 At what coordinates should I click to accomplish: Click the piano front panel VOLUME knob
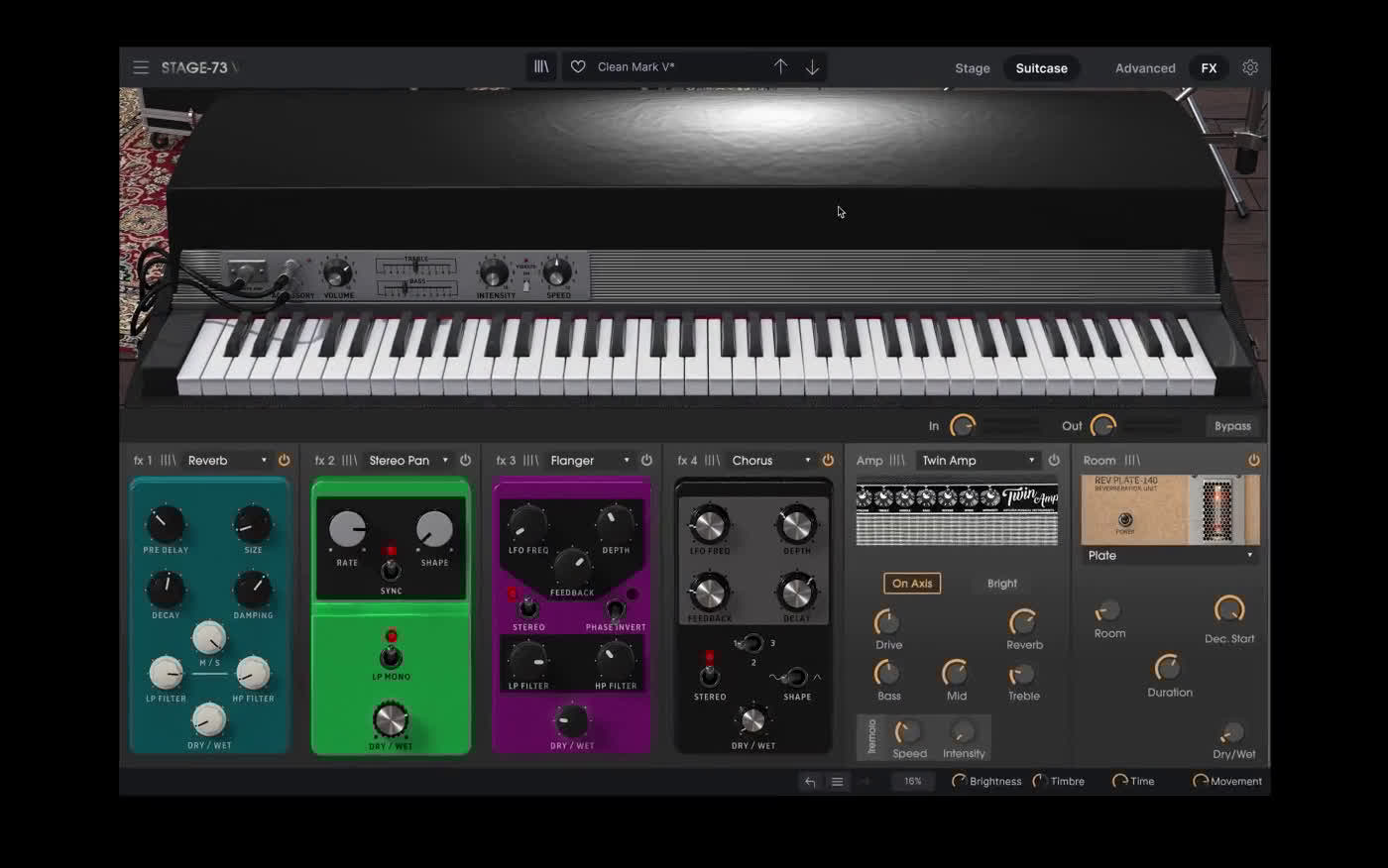338,274
